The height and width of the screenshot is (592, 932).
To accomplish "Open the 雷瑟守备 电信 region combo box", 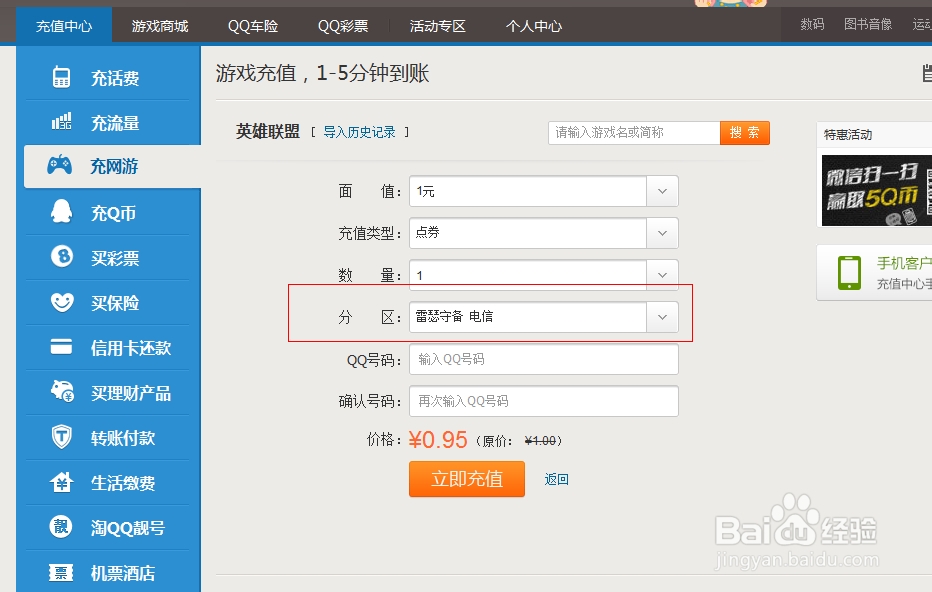I will (x=543, y=317).
